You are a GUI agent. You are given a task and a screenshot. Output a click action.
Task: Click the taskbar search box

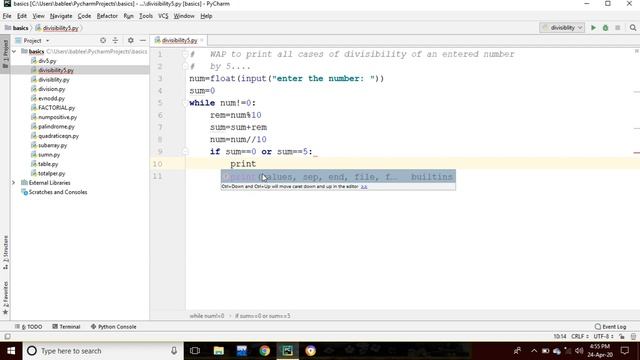coord(103,351)
